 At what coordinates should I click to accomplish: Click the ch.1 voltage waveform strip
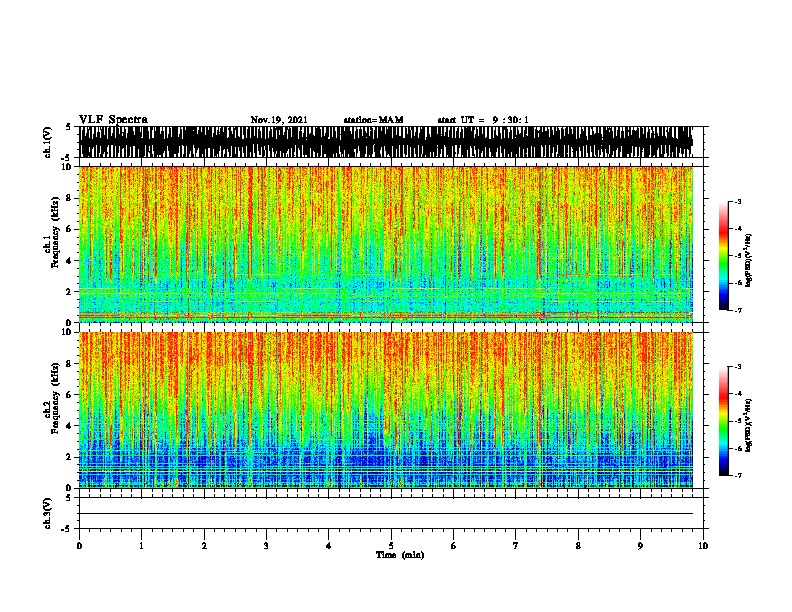(386, 142)
